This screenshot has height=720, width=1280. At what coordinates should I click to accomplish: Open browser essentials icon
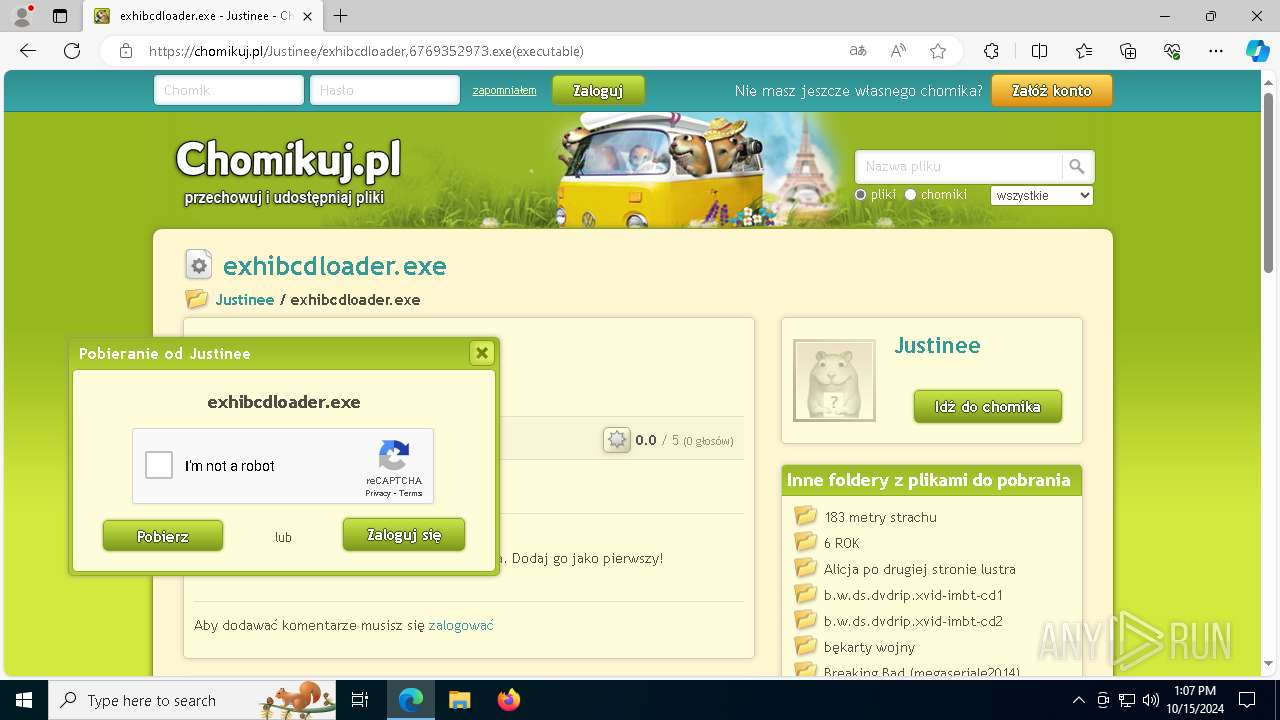click(x=1172, y=51)
